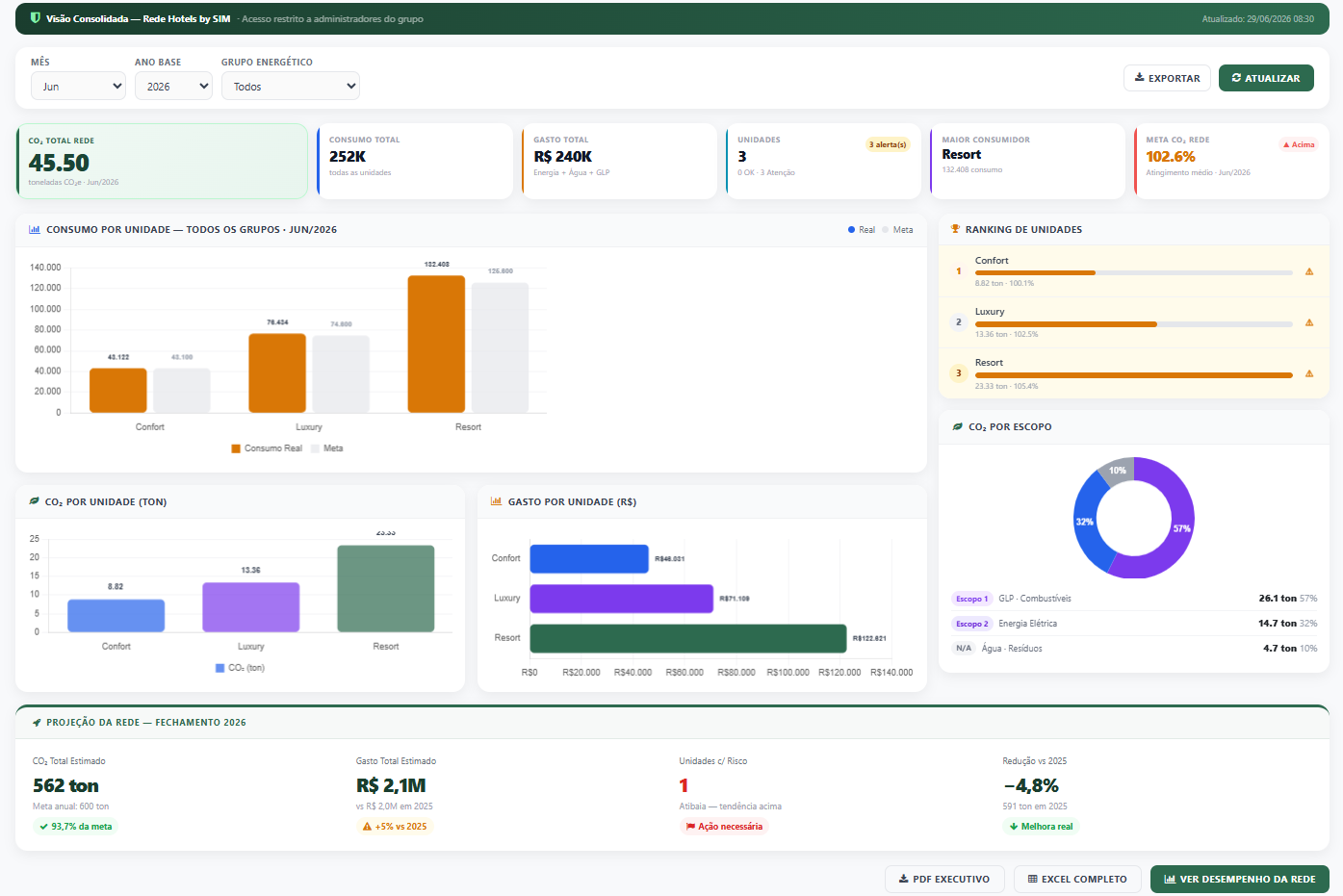Click the trophy icon next to Ranking de Unidades
This screenshot has height=896, width=1343.
pyautogui.click(x=955, y=229)
